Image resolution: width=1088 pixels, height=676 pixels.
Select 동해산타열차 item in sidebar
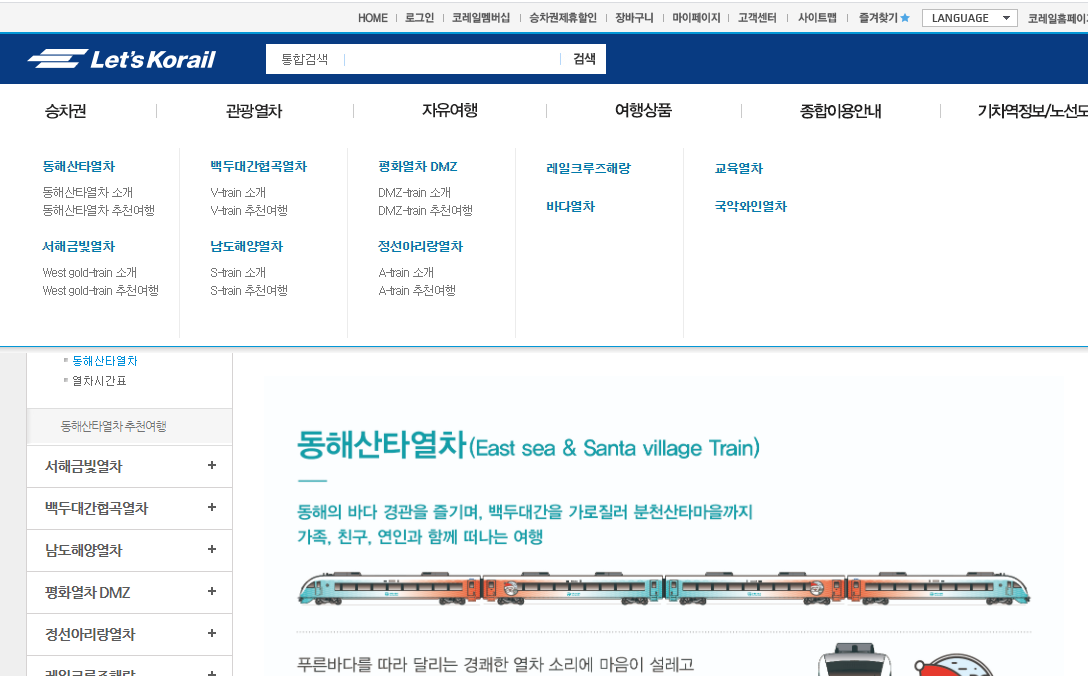point(105,361)
